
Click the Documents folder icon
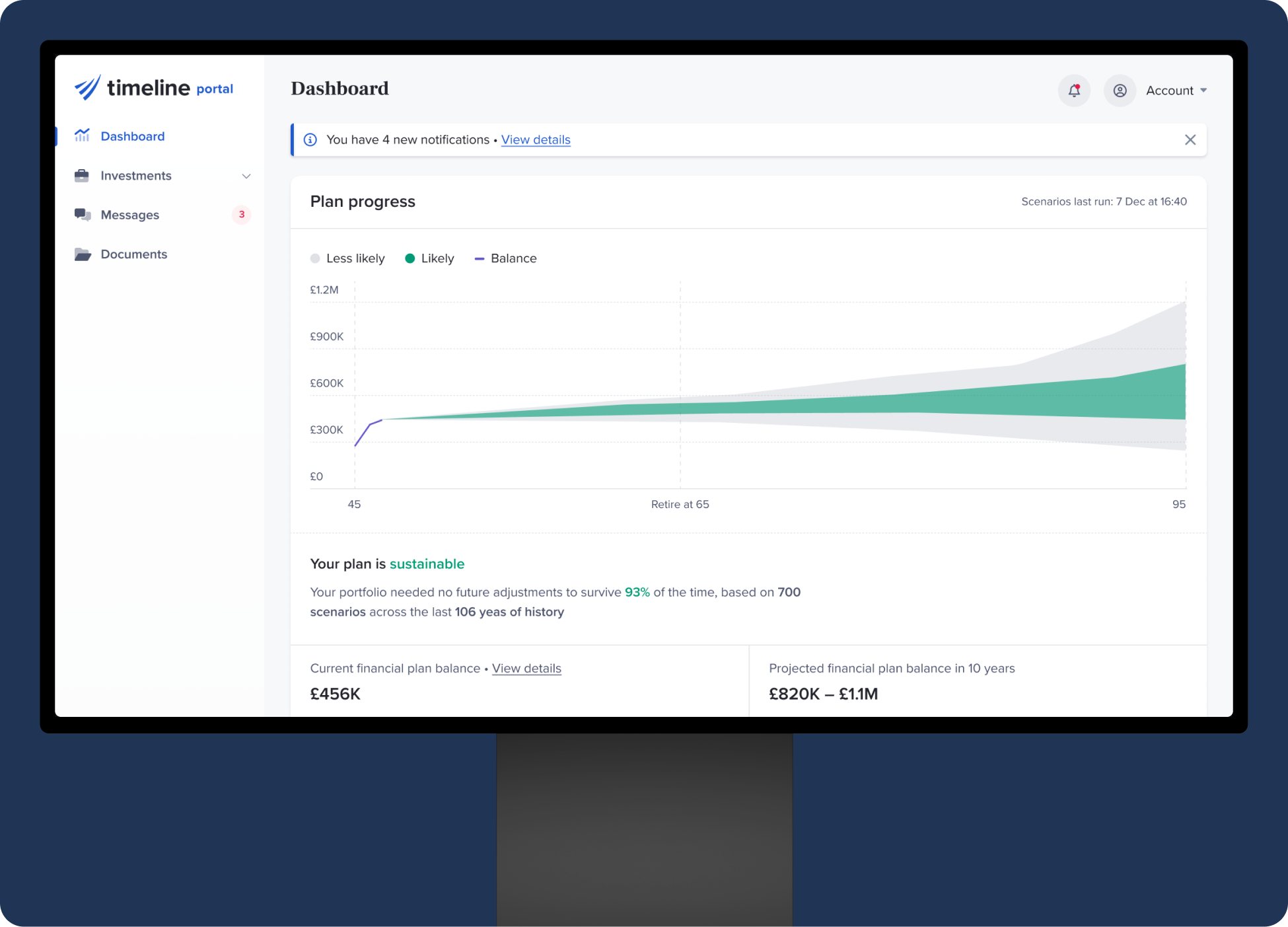tap(83, 254)
